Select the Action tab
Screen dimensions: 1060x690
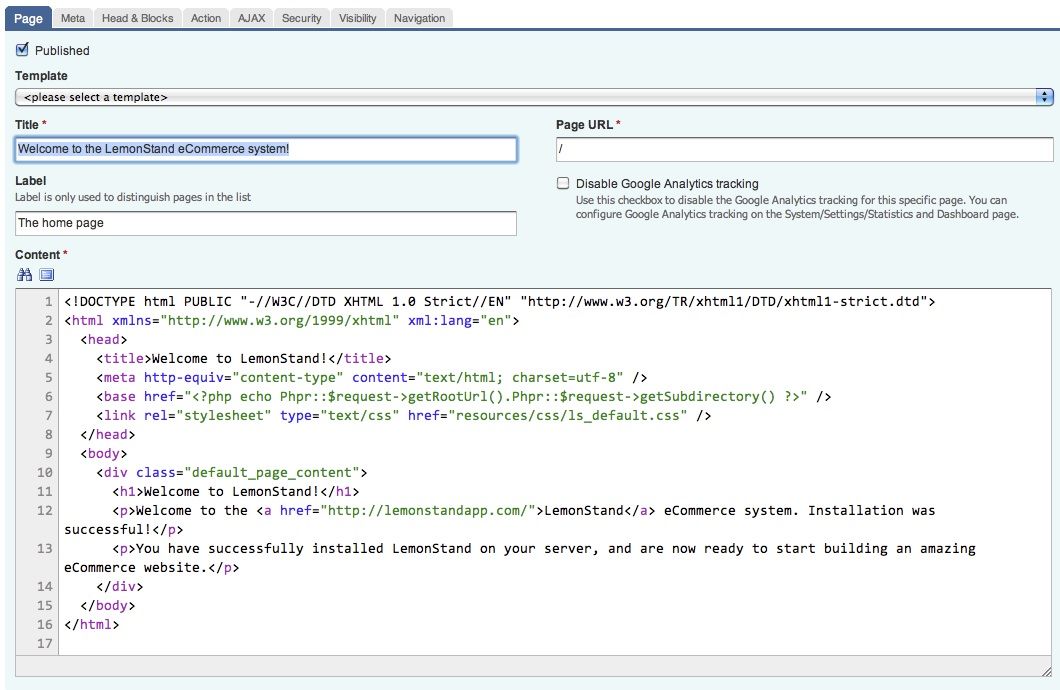tap(205, 17)
